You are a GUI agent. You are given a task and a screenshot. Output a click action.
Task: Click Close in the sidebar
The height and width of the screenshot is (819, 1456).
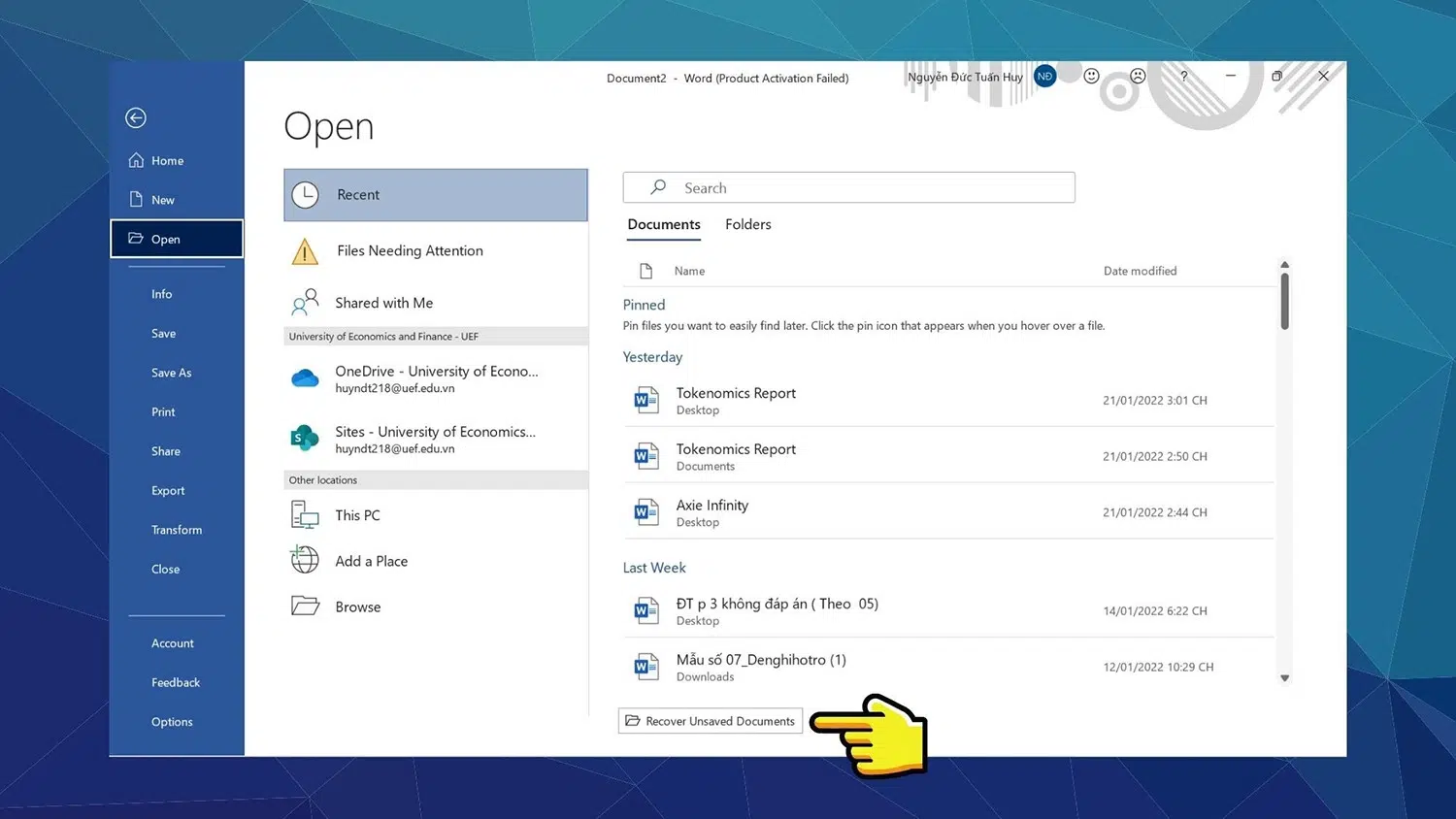177,569
